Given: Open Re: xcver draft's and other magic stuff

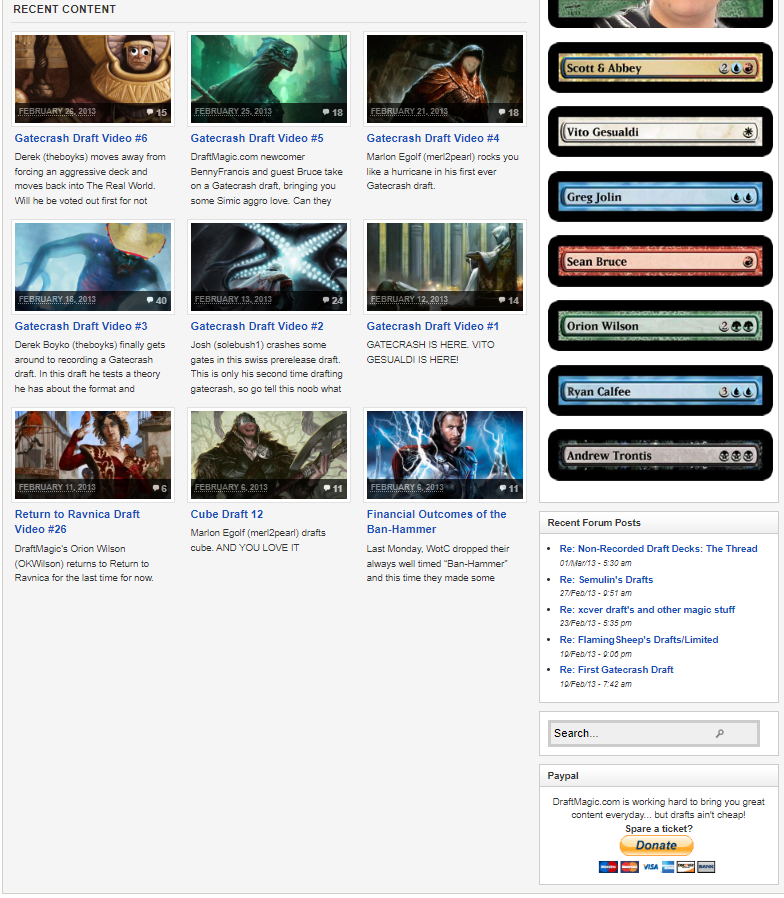Looking at the screenshot, I should click(647, 609).
